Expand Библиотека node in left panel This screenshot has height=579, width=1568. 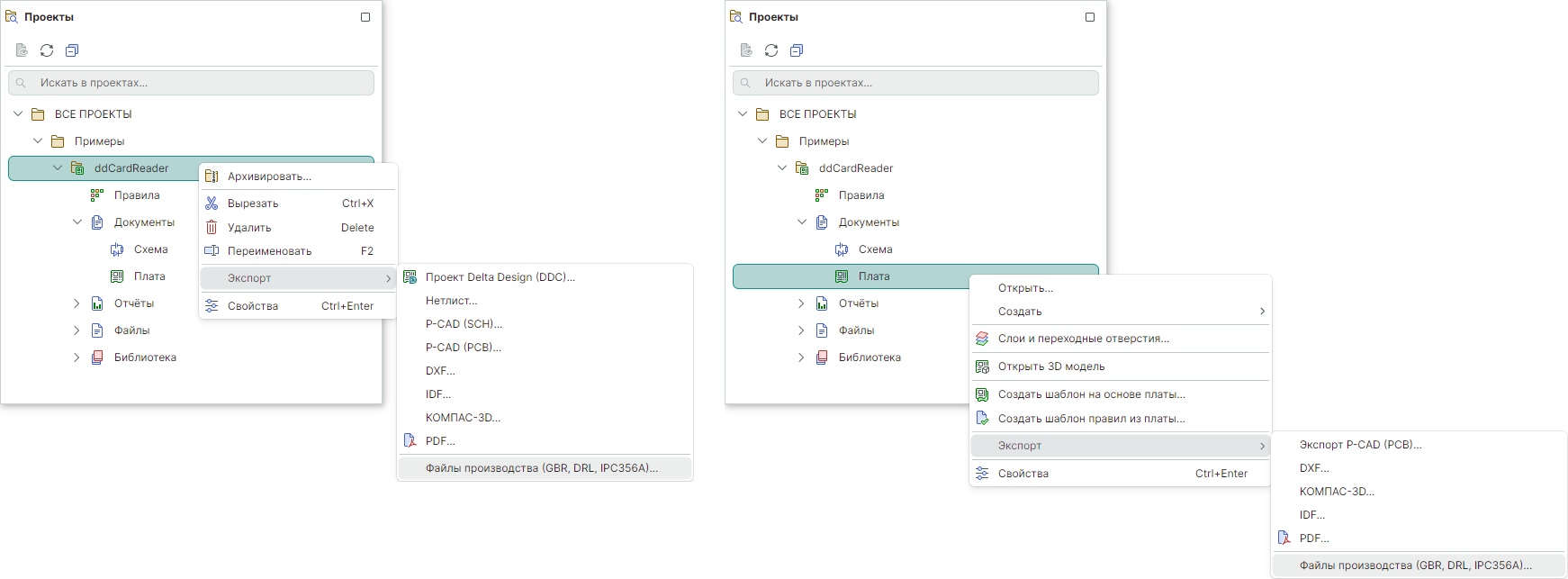[x=77, y=357]
